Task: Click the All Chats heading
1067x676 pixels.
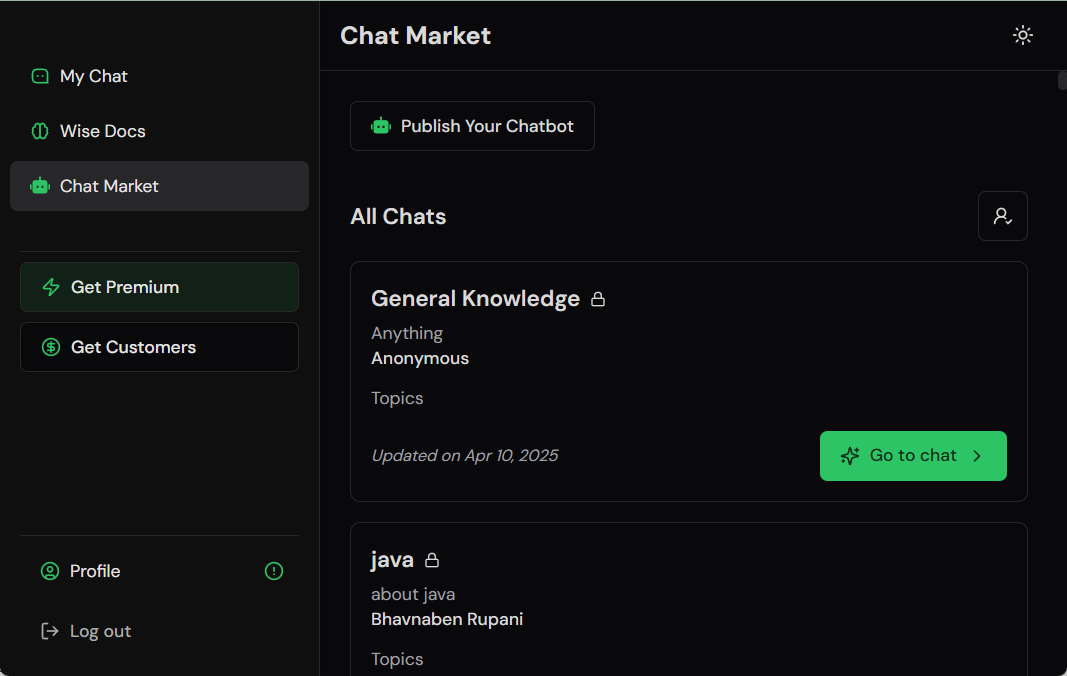Action: [x=398, y=216]
